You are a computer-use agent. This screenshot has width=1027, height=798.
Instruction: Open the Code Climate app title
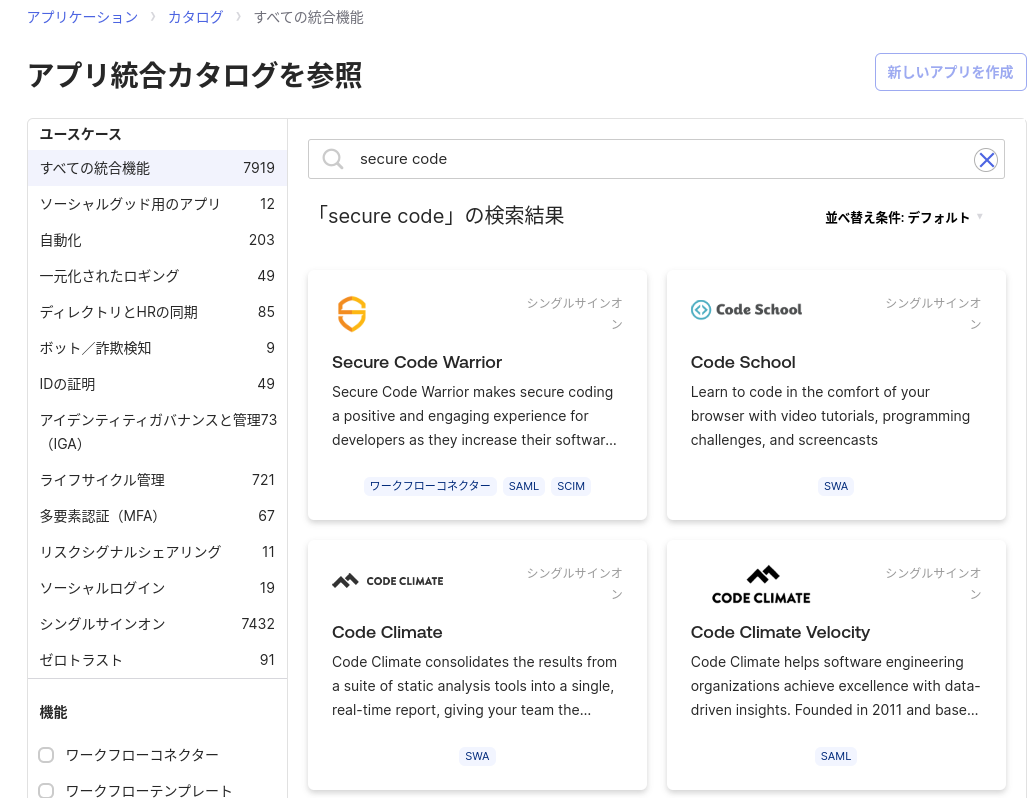coord(387,632)
